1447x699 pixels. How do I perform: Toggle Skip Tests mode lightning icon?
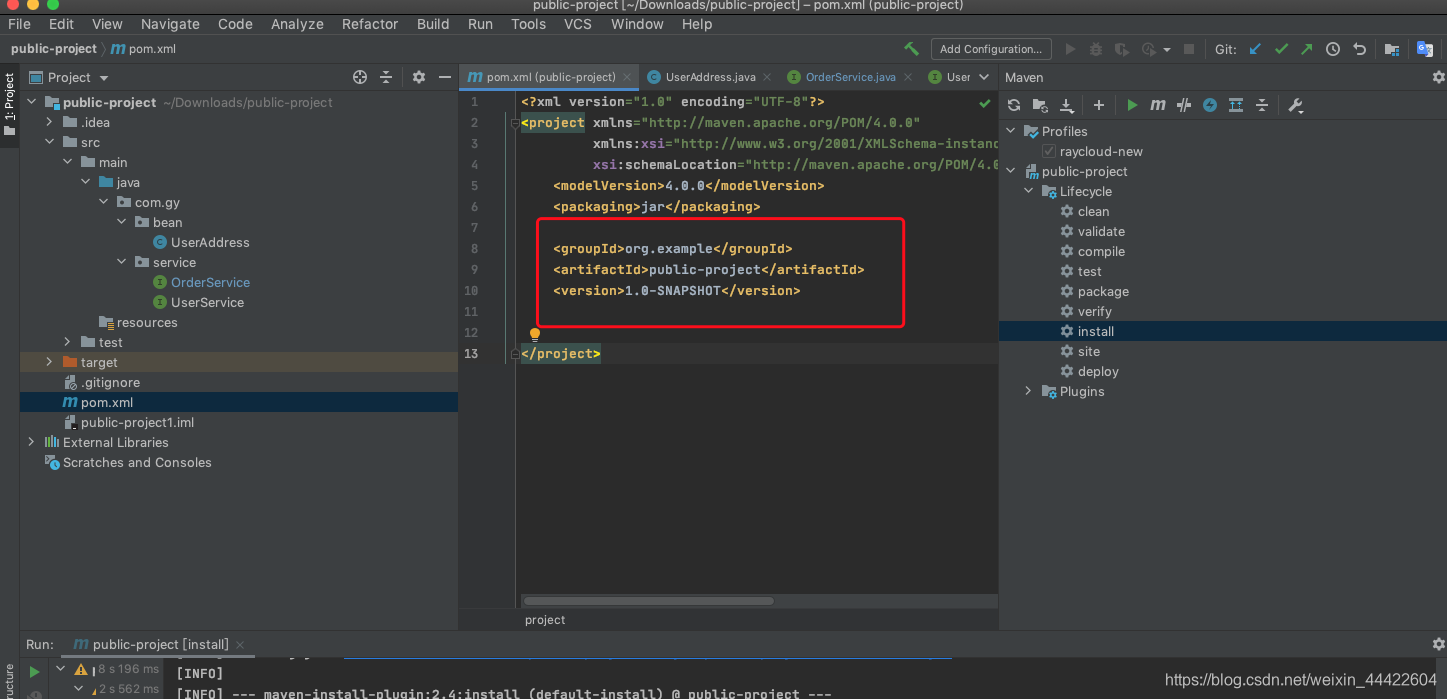(x=1210, y=105)
